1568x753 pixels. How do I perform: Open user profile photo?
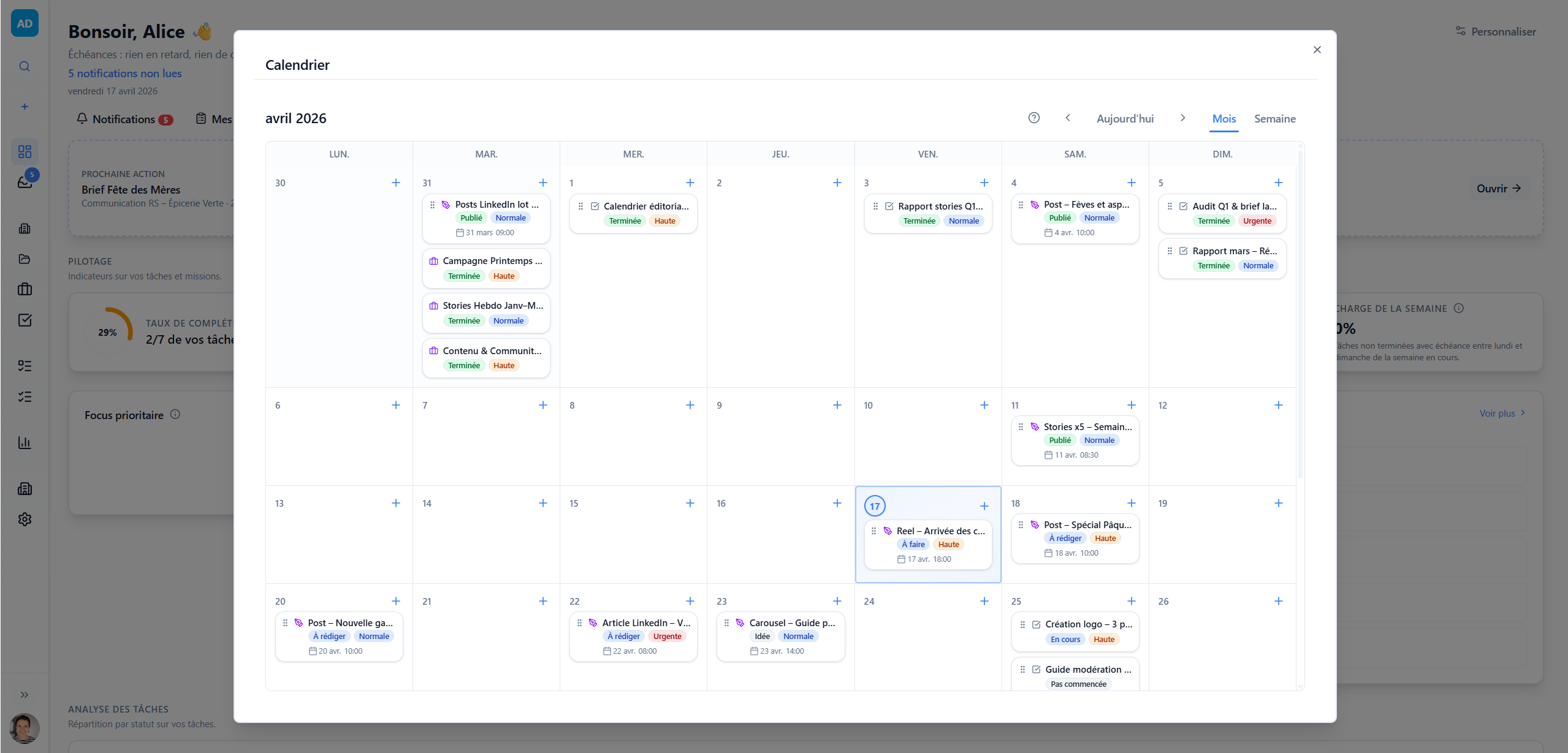25,728
